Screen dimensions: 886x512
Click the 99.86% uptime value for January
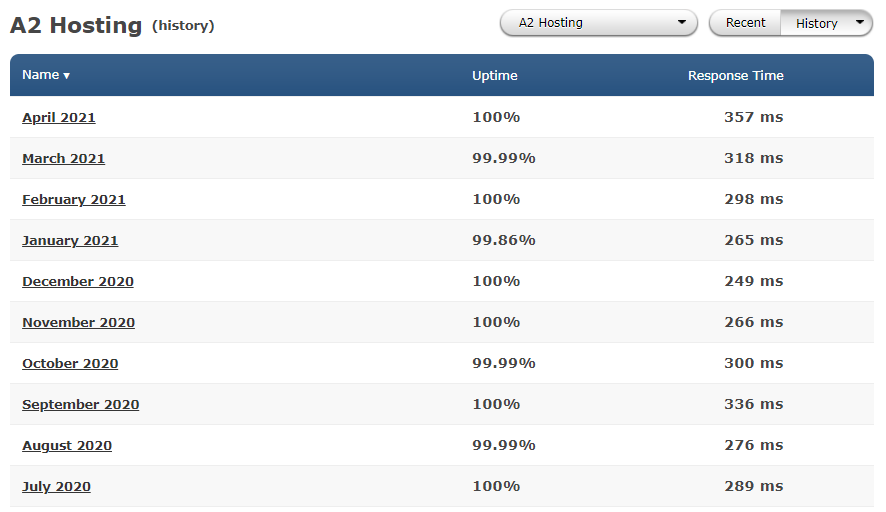point(503,240)
